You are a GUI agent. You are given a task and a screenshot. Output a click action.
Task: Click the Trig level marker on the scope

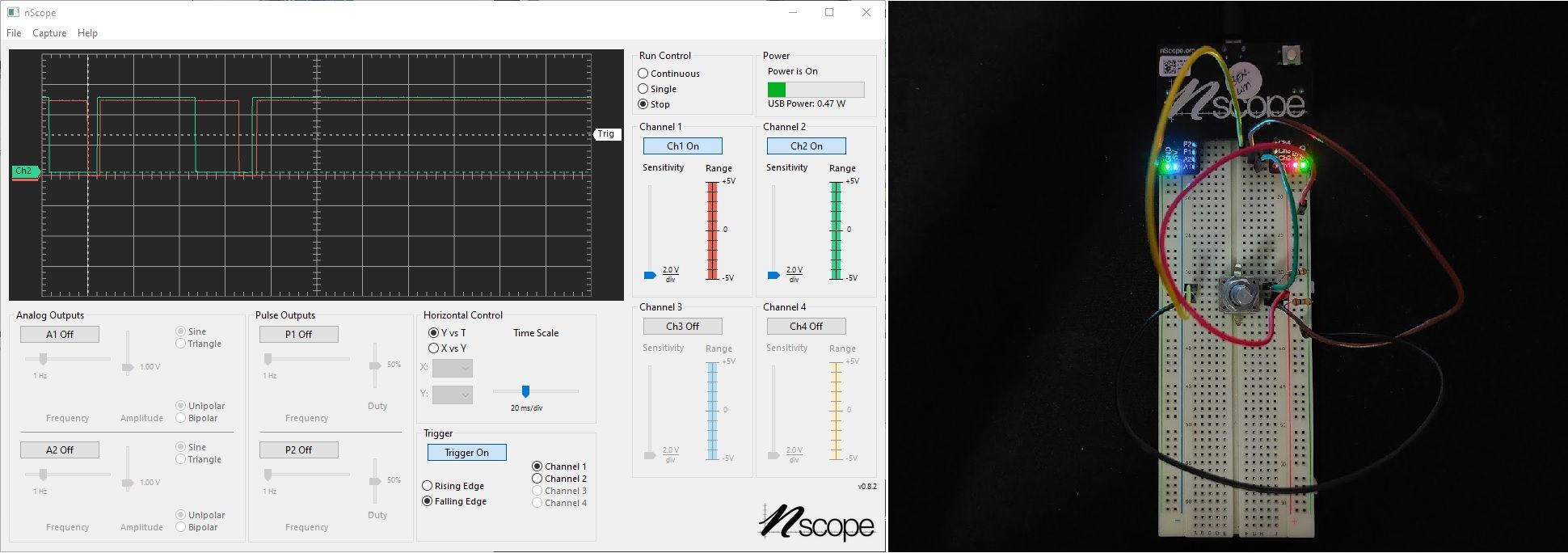pos(606,134)
